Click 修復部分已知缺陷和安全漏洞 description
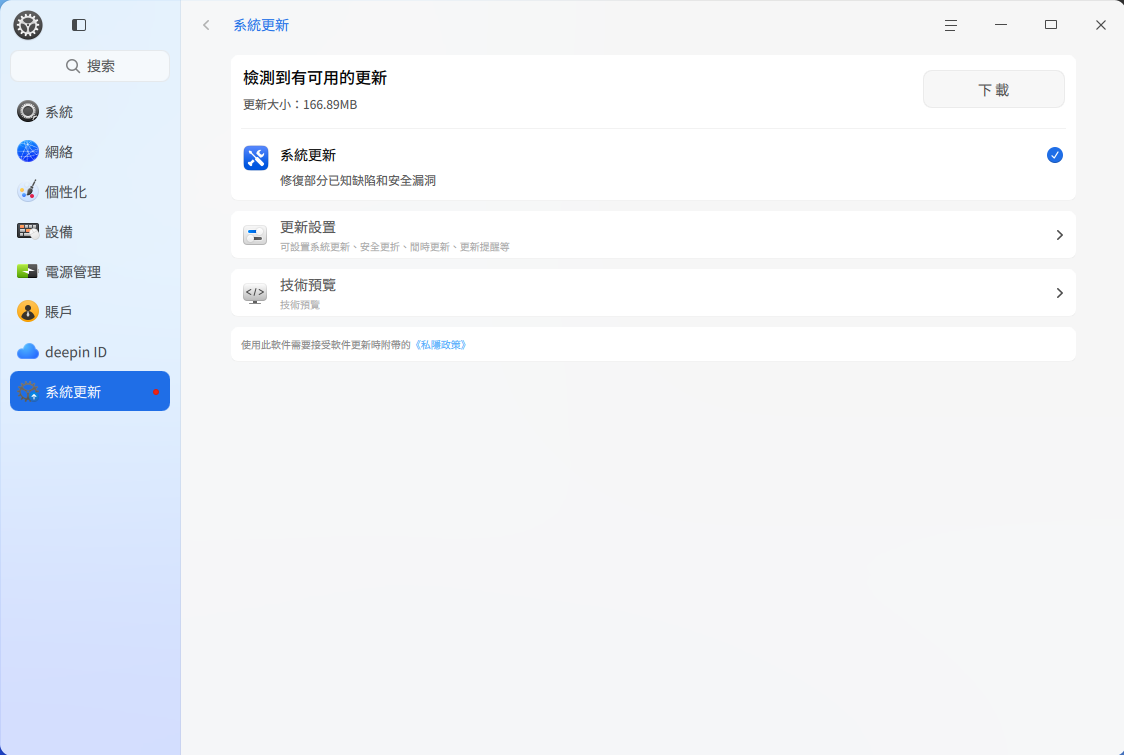1124x755 pixels. pyautogui.click(x=358, y=181)
